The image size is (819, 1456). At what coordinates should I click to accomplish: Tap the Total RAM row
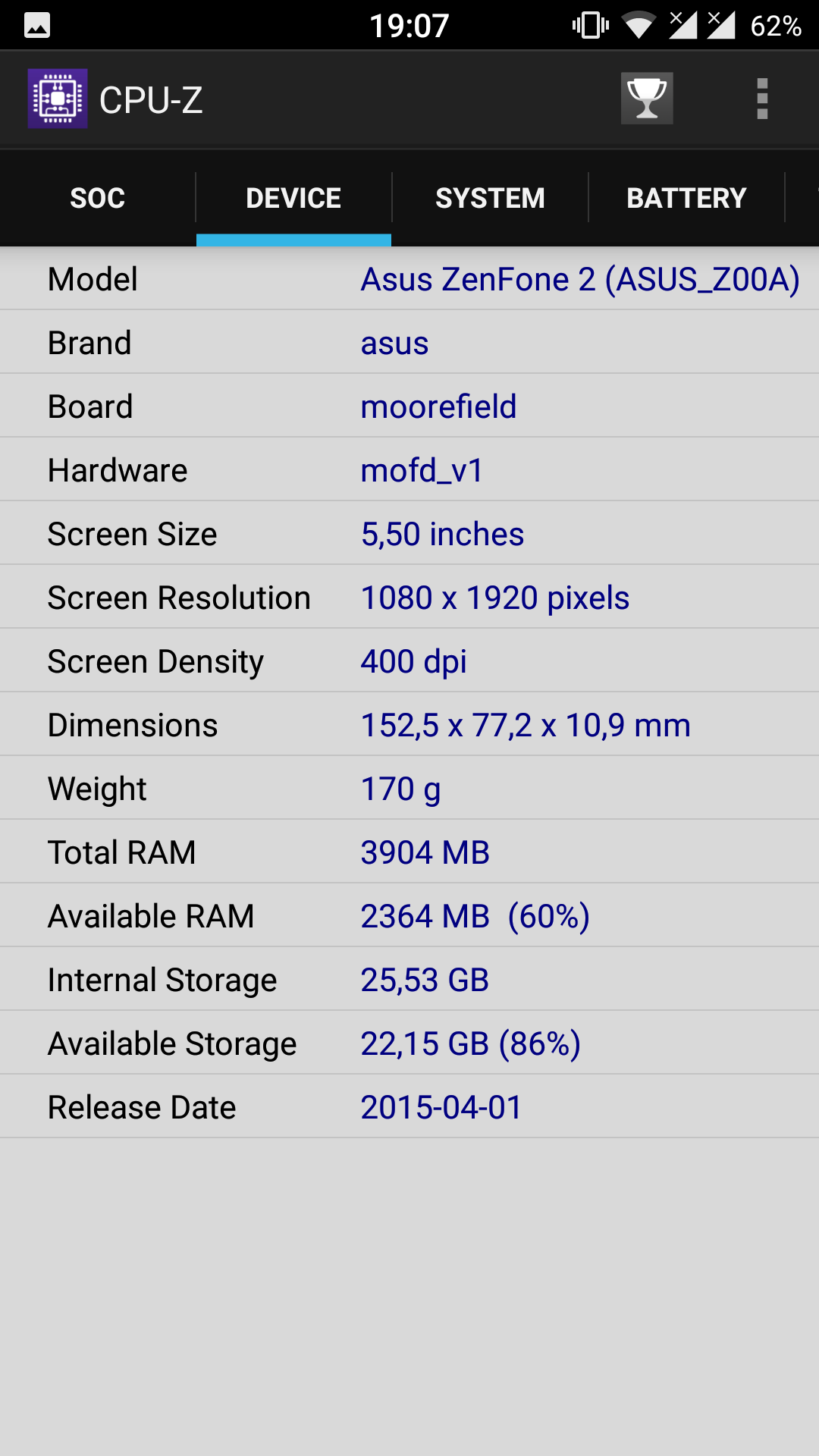coord(409,852)
